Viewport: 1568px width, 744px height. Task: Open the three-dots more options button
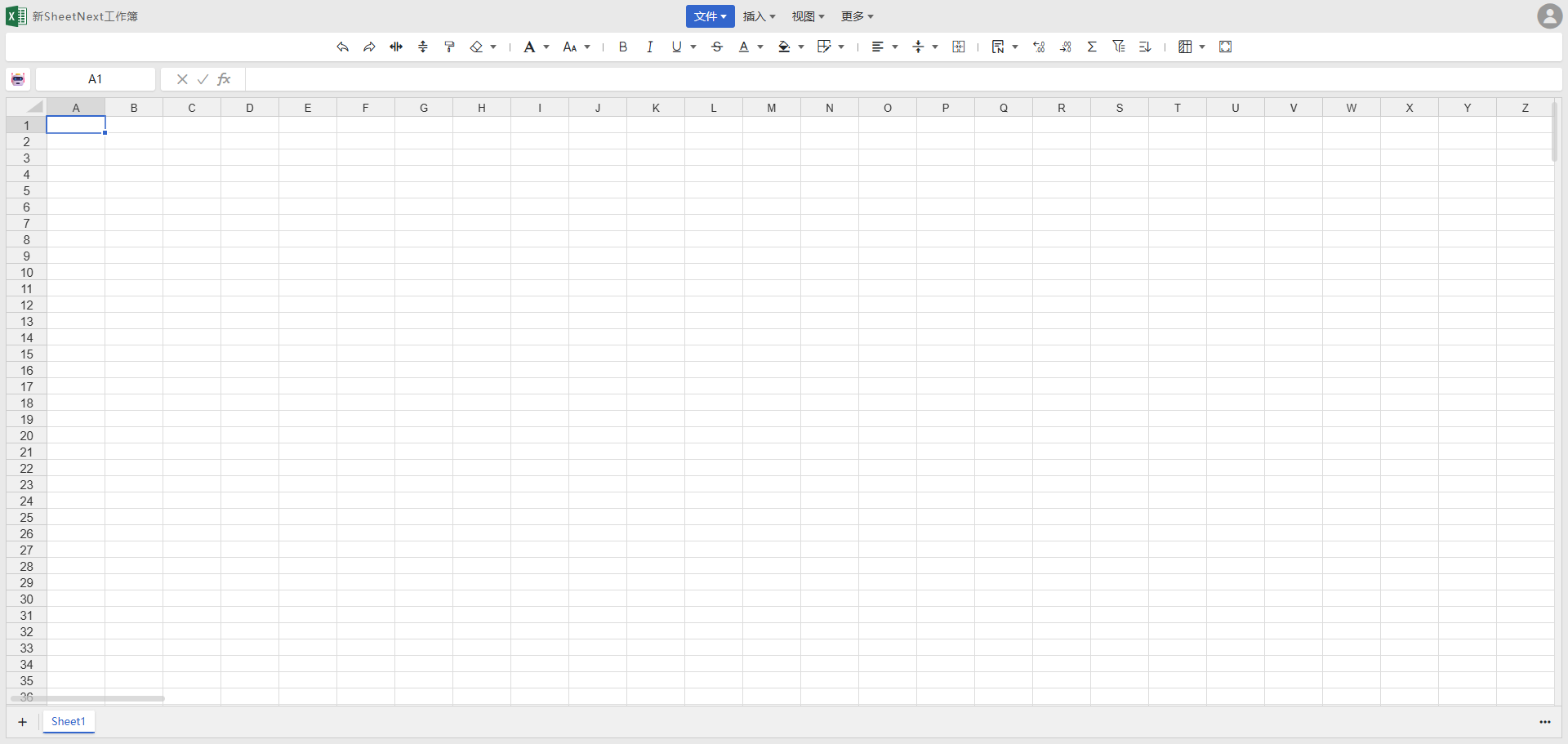[x=1545, y=722]
